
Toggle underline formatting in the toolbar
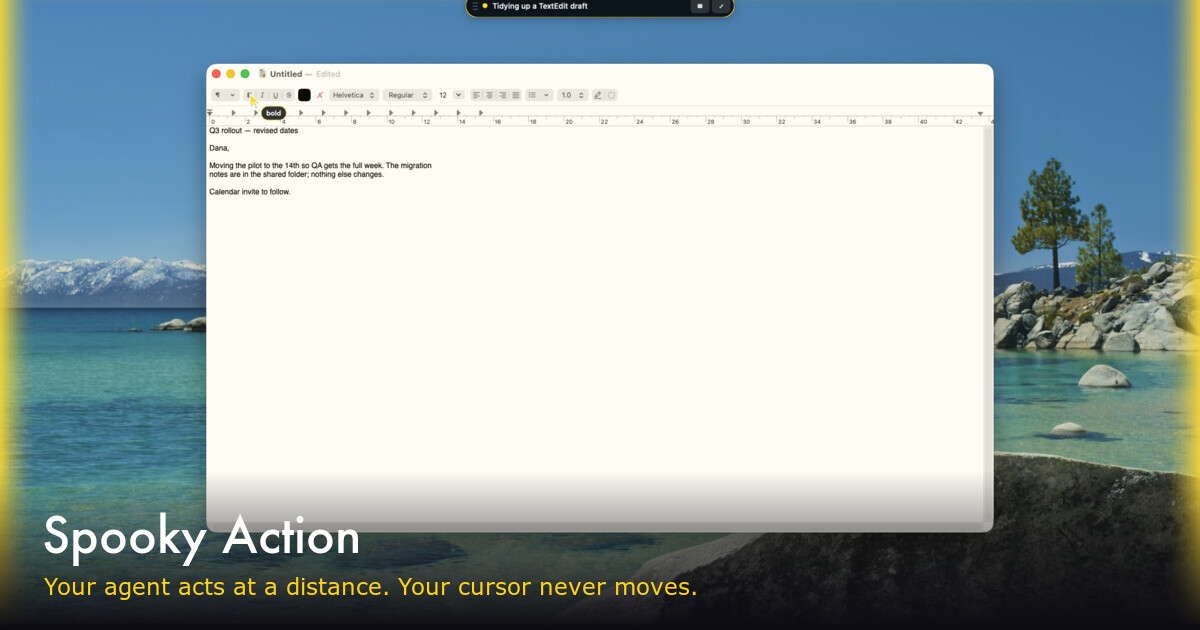click(276, 95)
